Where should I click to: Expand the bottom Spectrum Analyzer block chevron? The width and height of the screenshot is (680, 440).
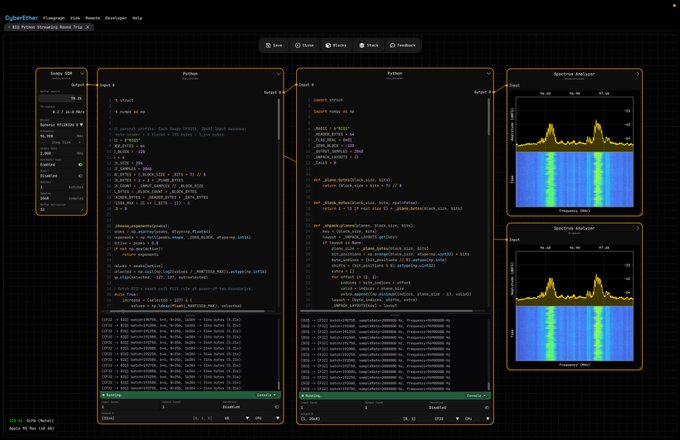click(x=638, y=228)
